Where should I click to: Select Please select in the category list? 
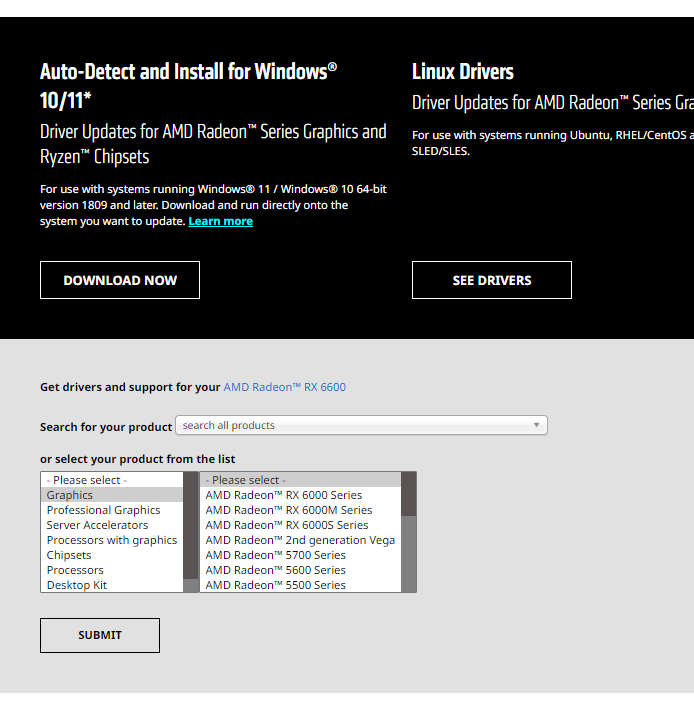point(112,480)
